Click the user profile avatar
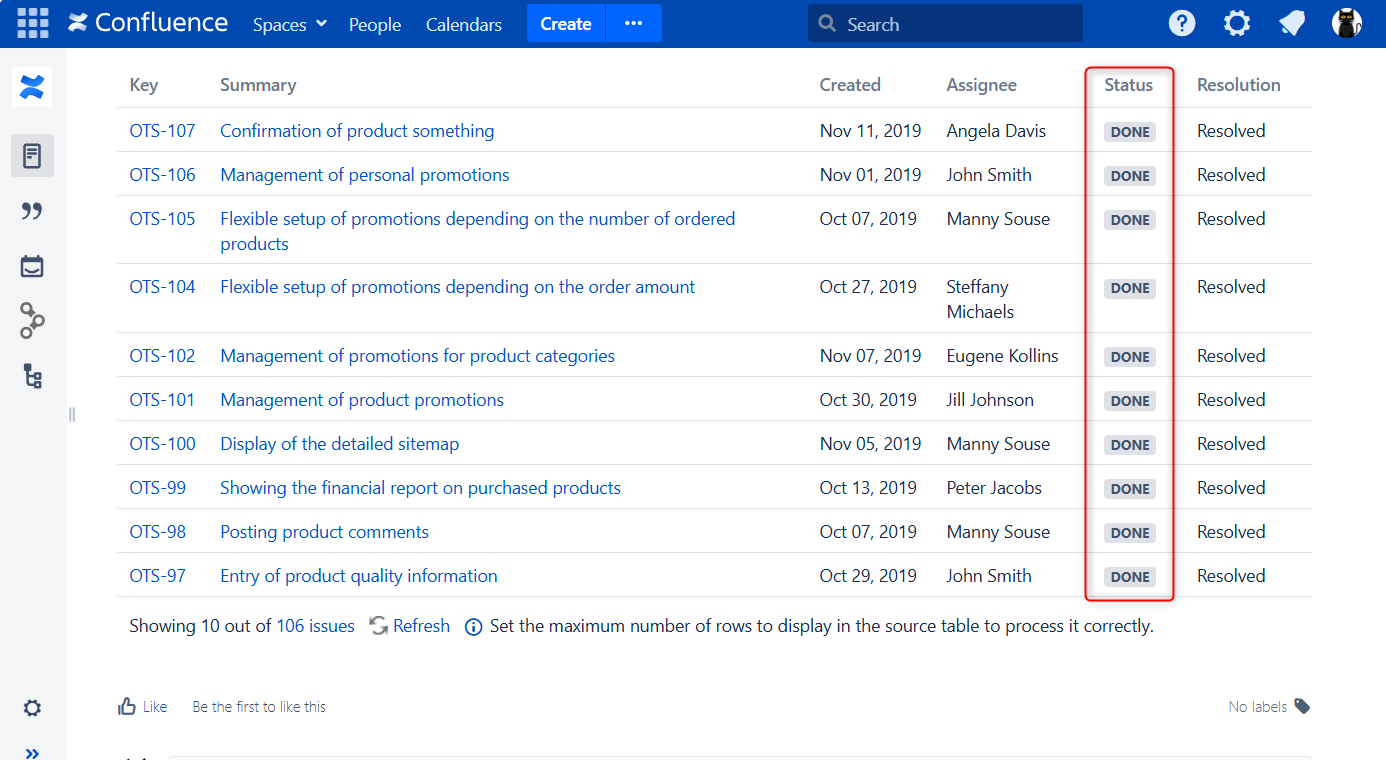Image resolution: width=1386 pixels, height=760 pixels. (x=1347, y=23)
